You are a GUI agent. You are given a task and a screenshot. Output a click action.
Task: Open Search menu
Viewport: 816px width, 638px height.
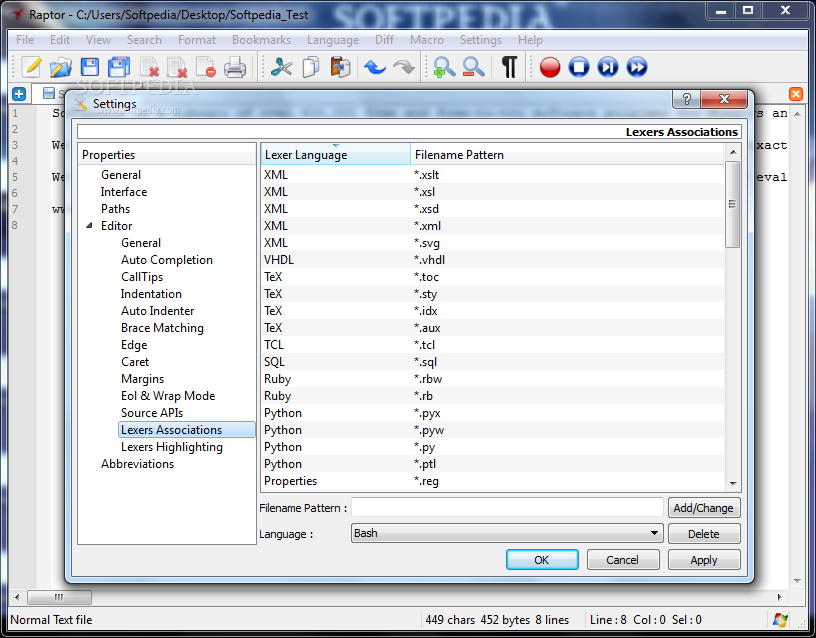[144, 40]
